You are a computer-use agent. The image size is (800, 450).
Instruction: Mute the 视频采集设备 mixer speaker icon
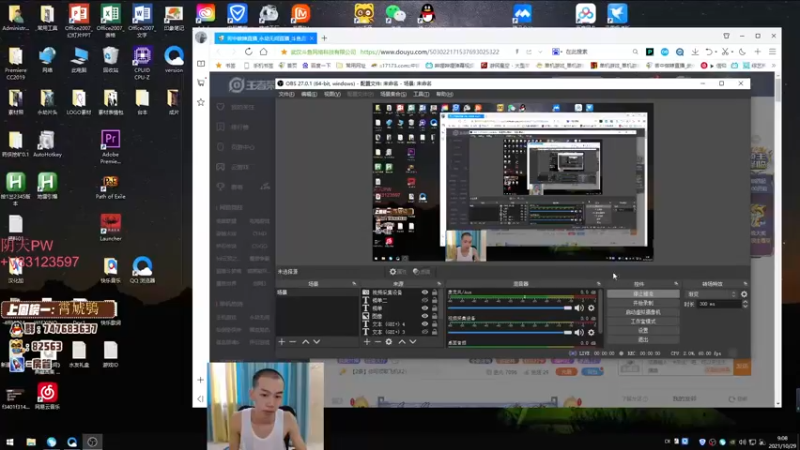coord(579,332)
